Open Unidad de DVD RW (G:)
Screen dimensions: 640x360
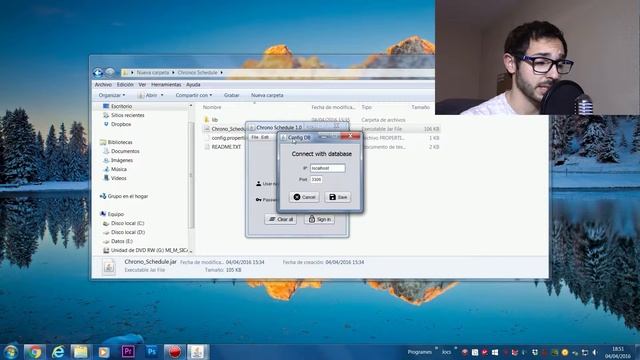pos(145,250)
